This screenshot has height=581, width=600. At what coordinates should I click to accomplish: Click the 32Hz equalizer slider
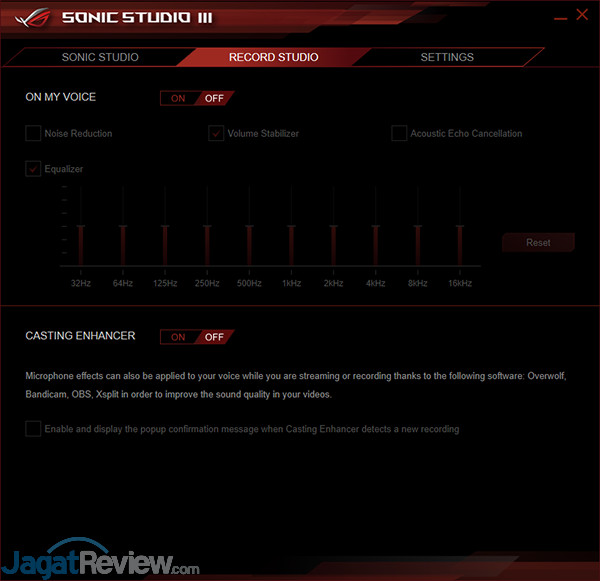(x=81, y=226)
